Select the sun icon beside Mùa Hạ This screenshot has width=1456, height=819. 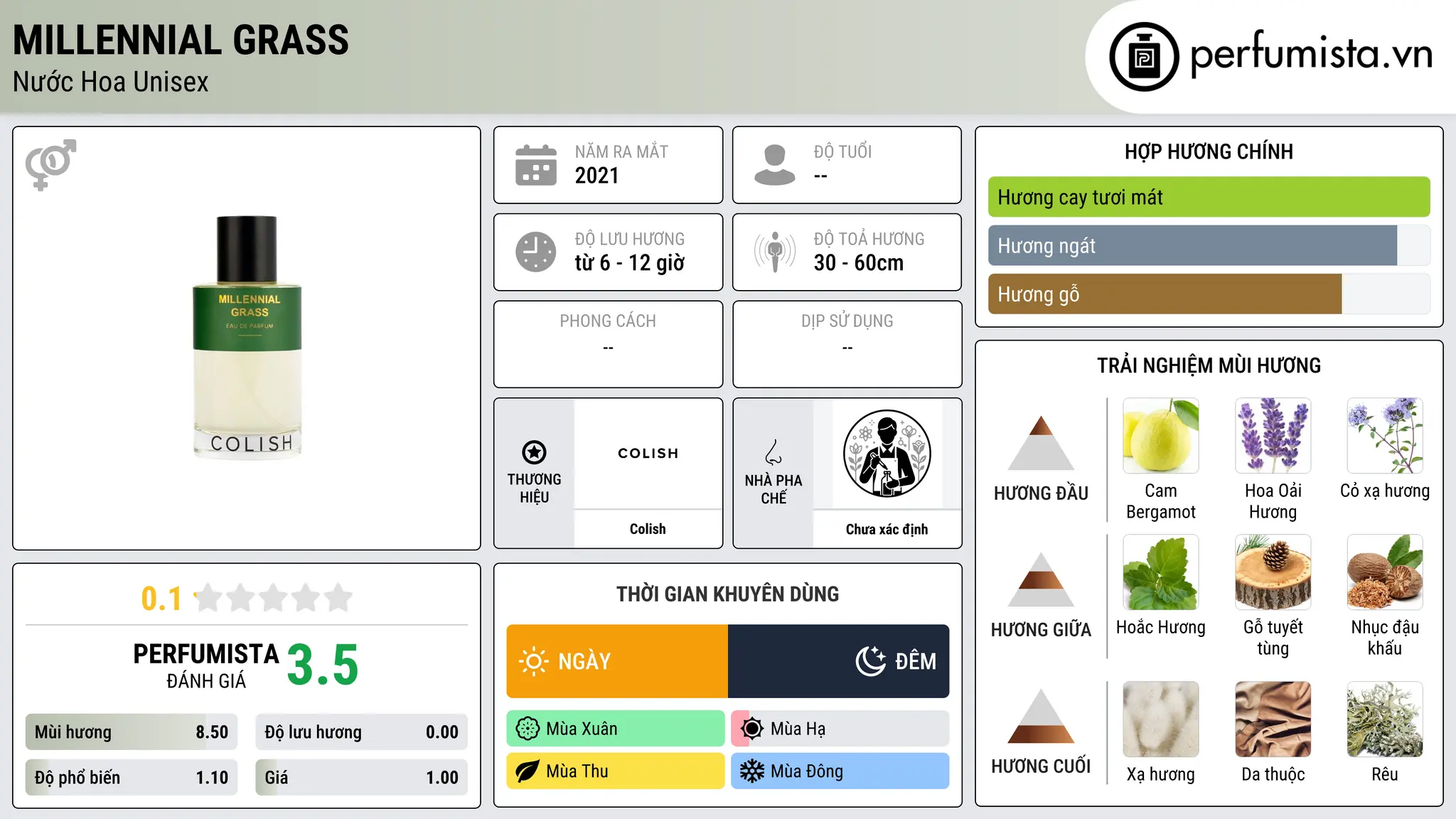tap(752, 729)
